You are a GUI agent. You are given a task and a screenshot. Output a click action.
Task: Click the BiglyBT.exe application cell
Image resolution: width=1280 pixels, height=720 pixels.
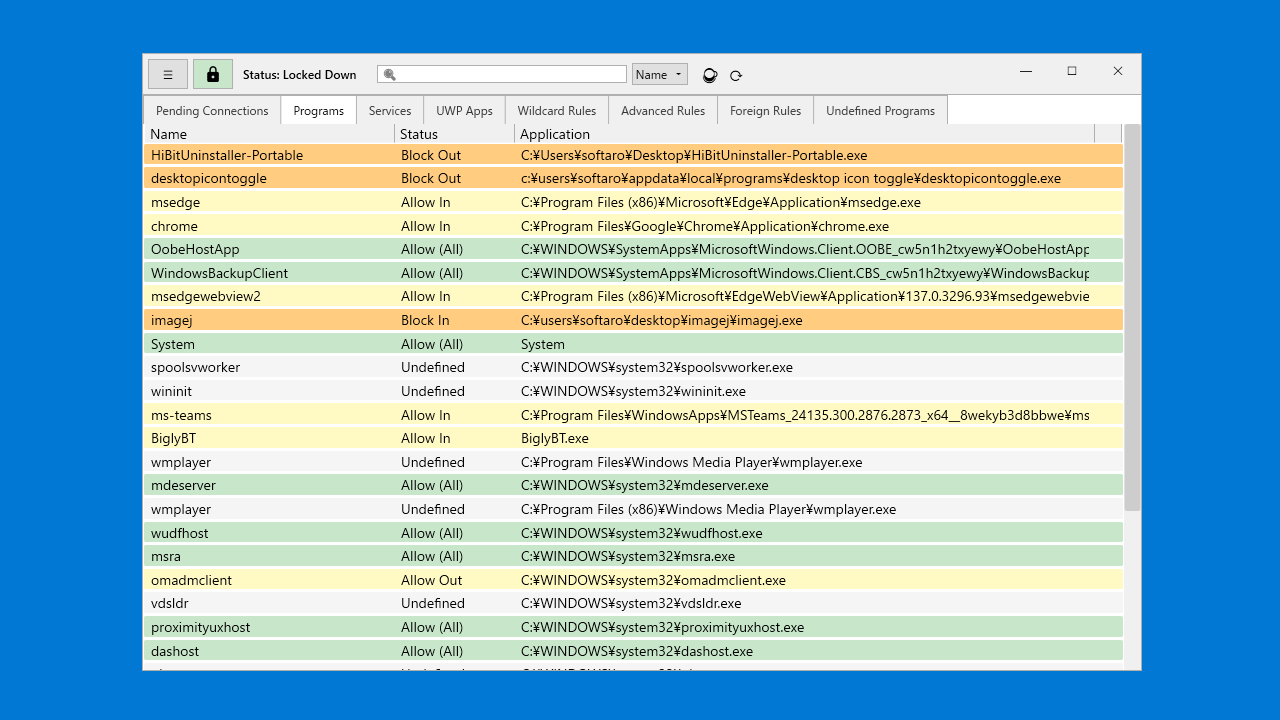pyautogui.click(x=555, y=438)
